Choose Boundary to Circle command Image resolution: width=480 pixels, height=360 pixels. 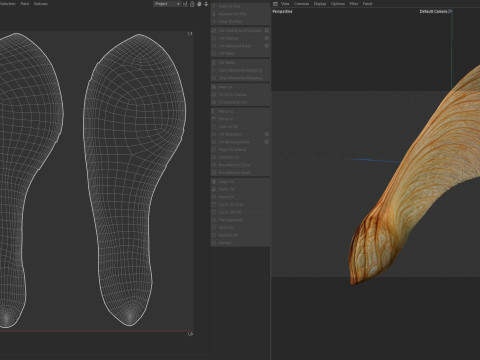240,165
